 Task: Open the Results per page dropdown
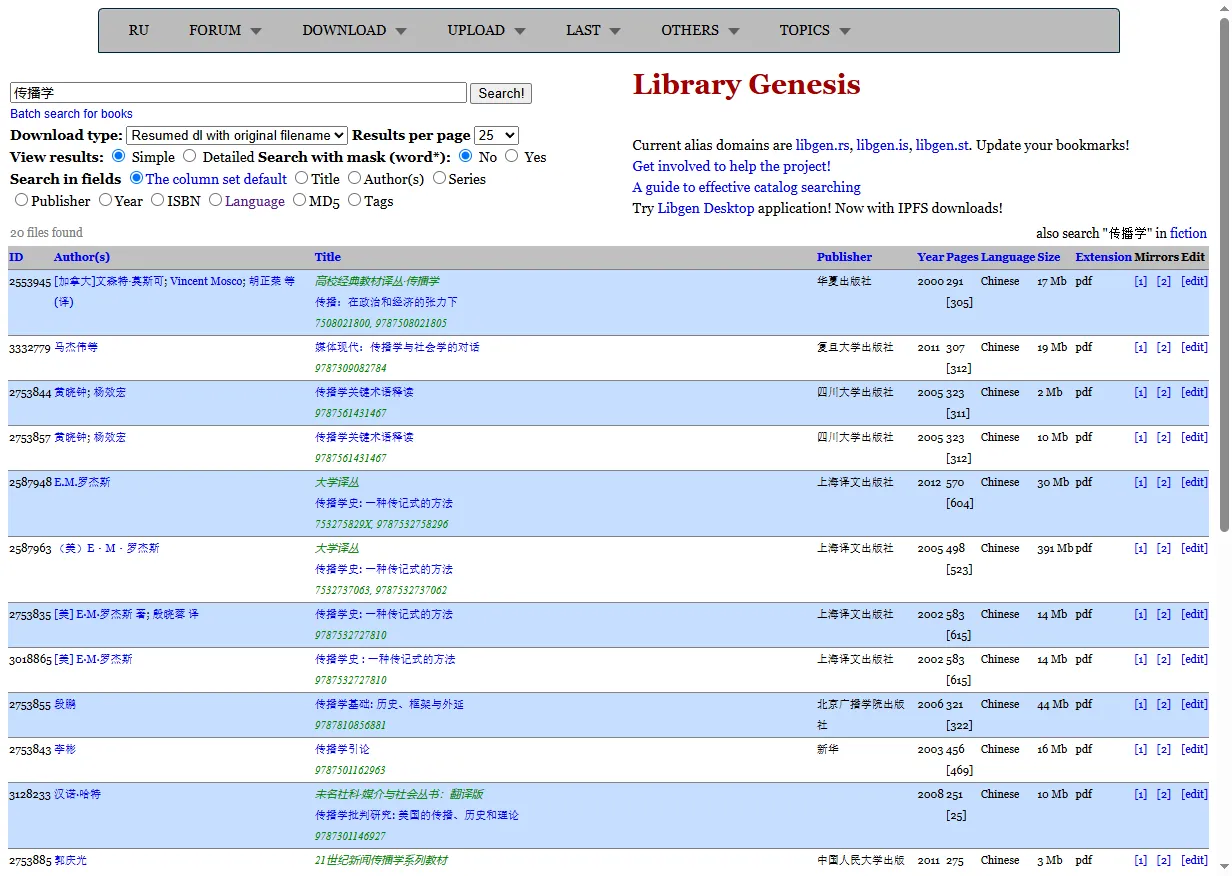[496, 135]
